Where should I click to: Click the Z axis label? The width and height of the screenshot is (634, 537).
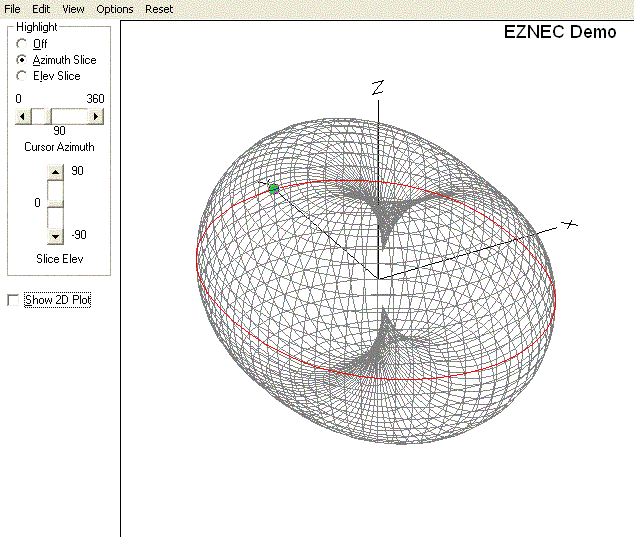pyautogui.click(x=377, y=88)
